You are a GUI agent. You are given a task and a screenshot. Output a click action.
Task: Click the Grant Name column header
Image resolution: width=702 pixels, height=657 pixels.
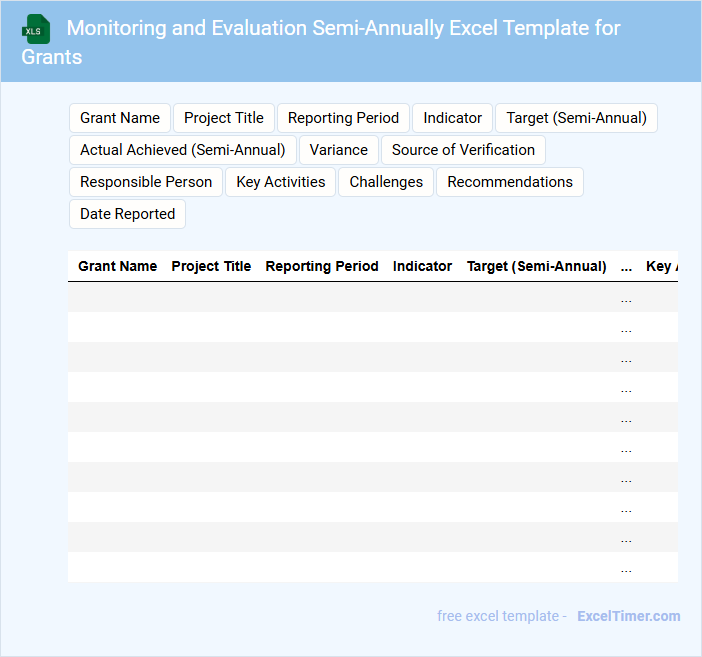point(117,267)
